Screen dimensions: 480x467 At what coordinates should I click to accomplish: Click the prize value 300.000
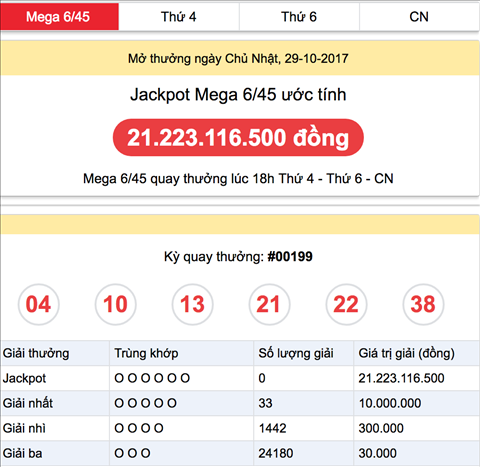381,428
